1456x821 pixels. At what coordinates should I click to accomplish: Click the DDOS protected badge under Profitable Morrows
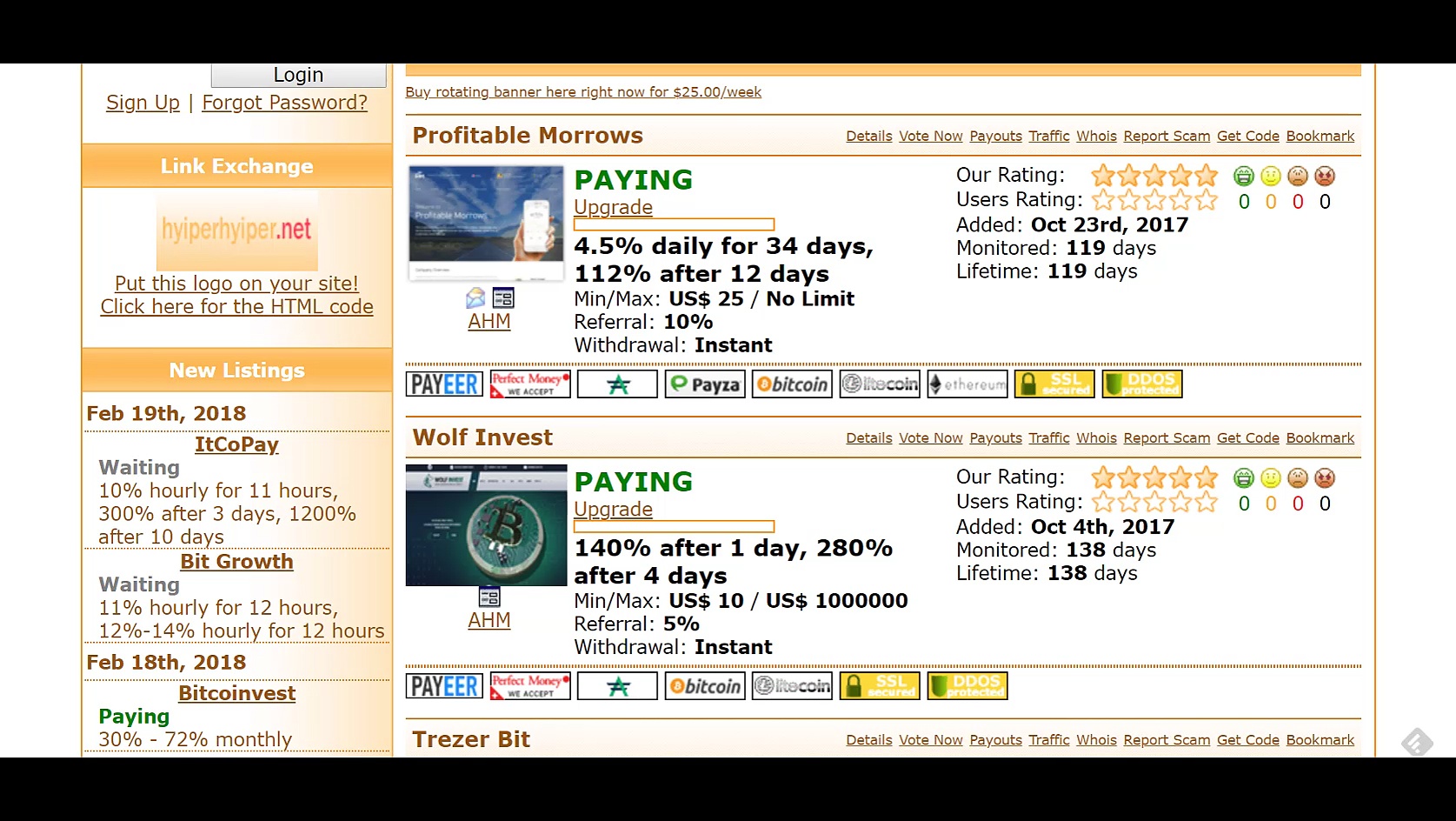pos(1141,384)
